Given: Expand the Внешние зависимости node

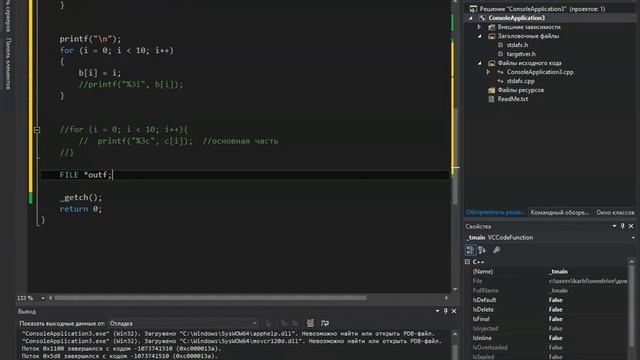Looking at the screenshot, I should coord(480,27).
